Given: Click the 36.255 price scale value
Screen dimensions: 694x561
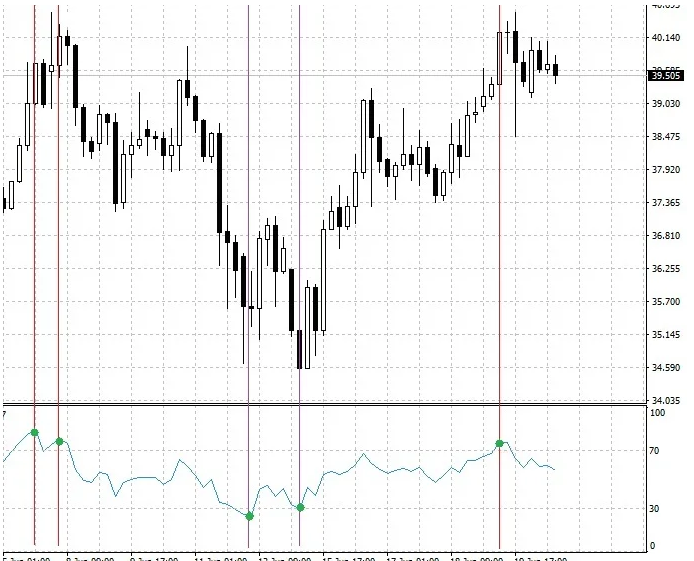Looking at the screenshot, I should pos(665,269).
